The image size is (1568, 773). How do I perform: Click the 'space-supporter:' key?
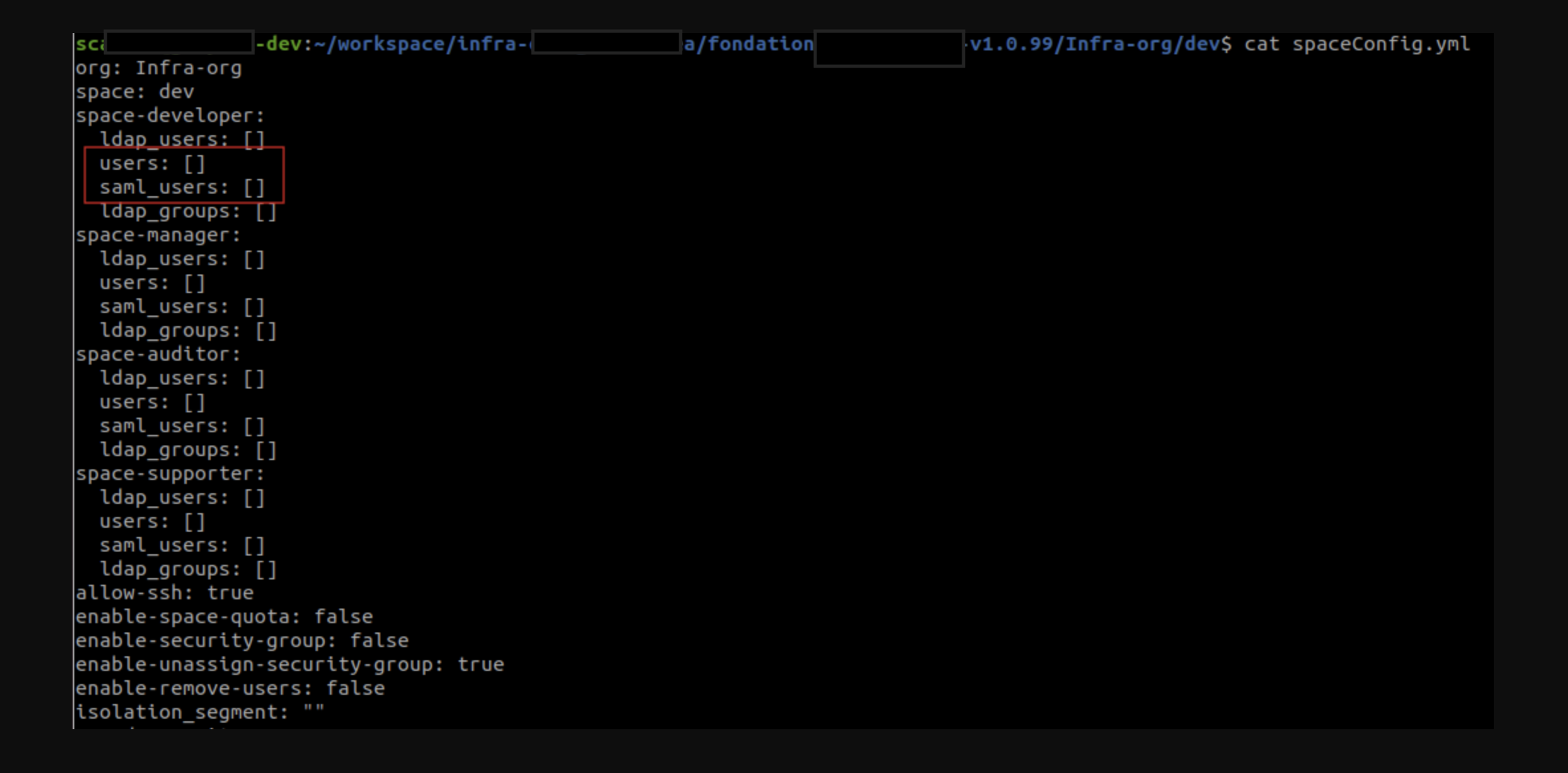point(170,474)
